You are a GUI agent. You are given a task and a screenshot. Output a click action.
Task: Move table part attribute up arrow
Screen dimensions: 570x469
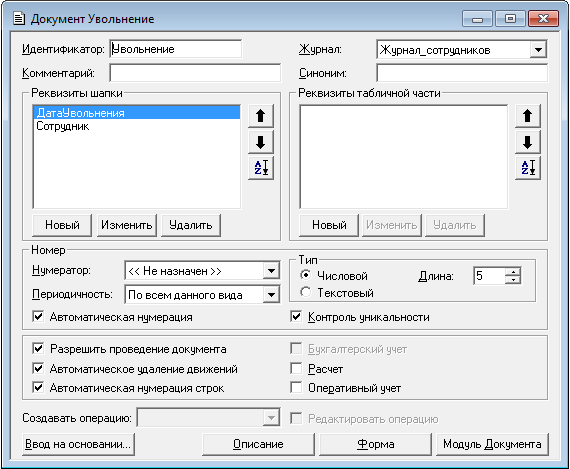tap(527, 116)
